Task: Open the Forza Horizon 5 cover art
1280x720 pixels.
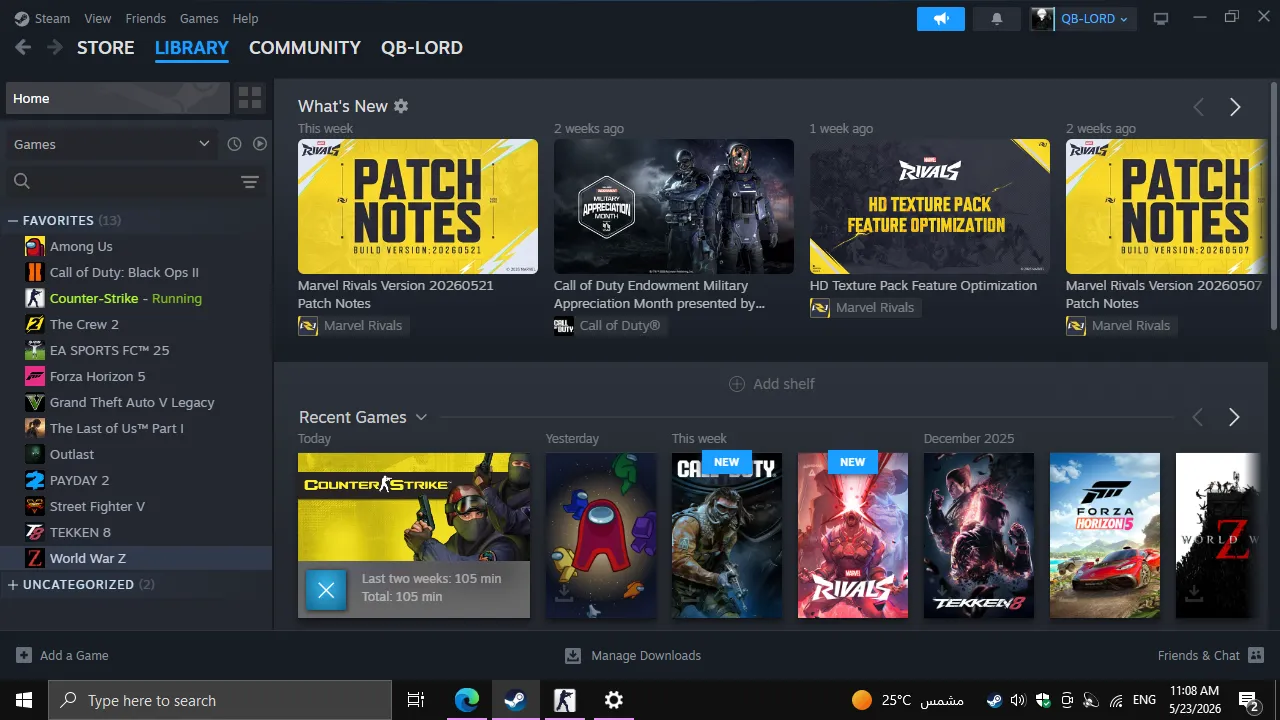Action: (x=1105, y=535)
